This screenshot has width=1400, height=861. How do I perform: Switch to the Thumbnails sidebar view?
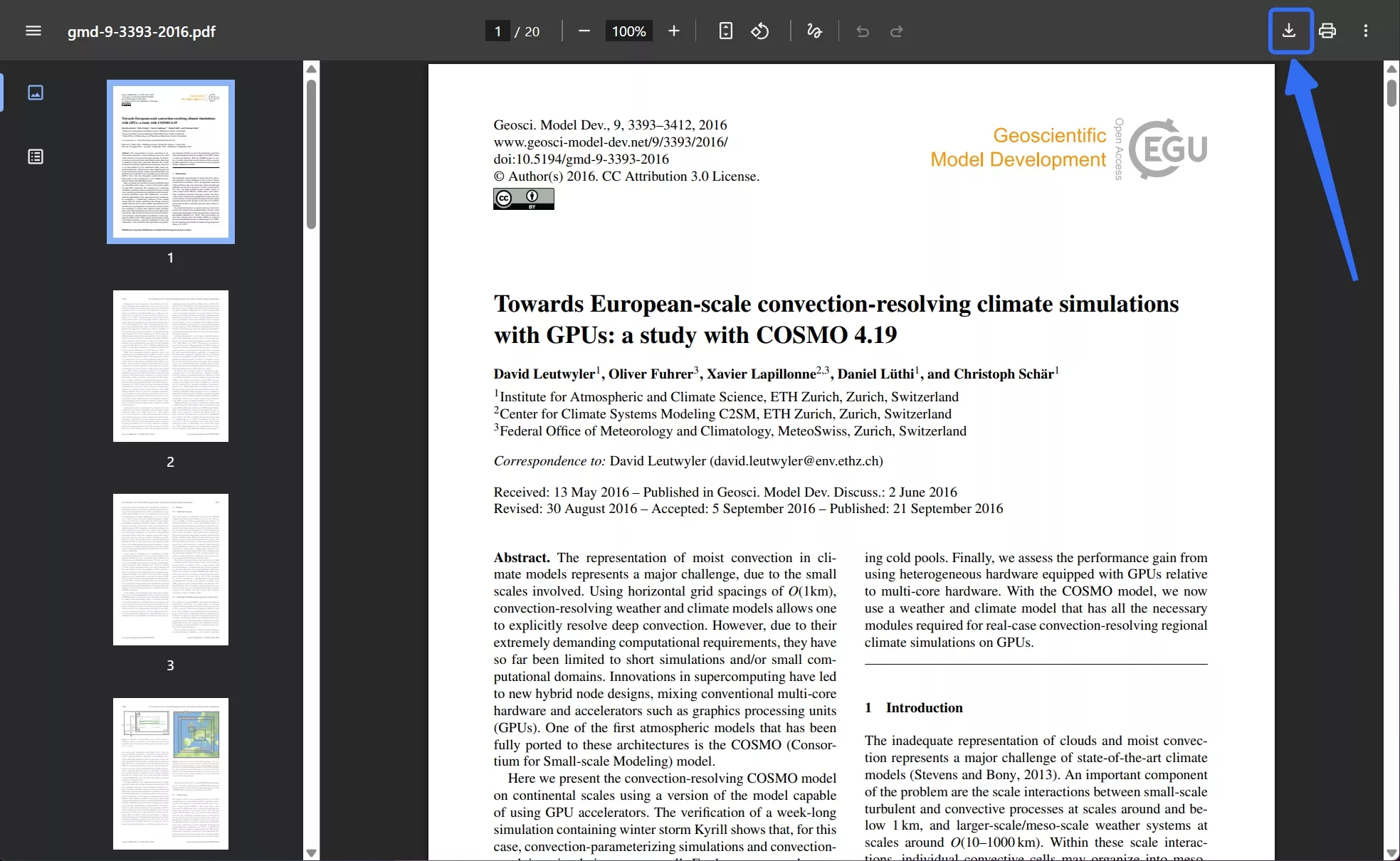(x=36, y=93)
